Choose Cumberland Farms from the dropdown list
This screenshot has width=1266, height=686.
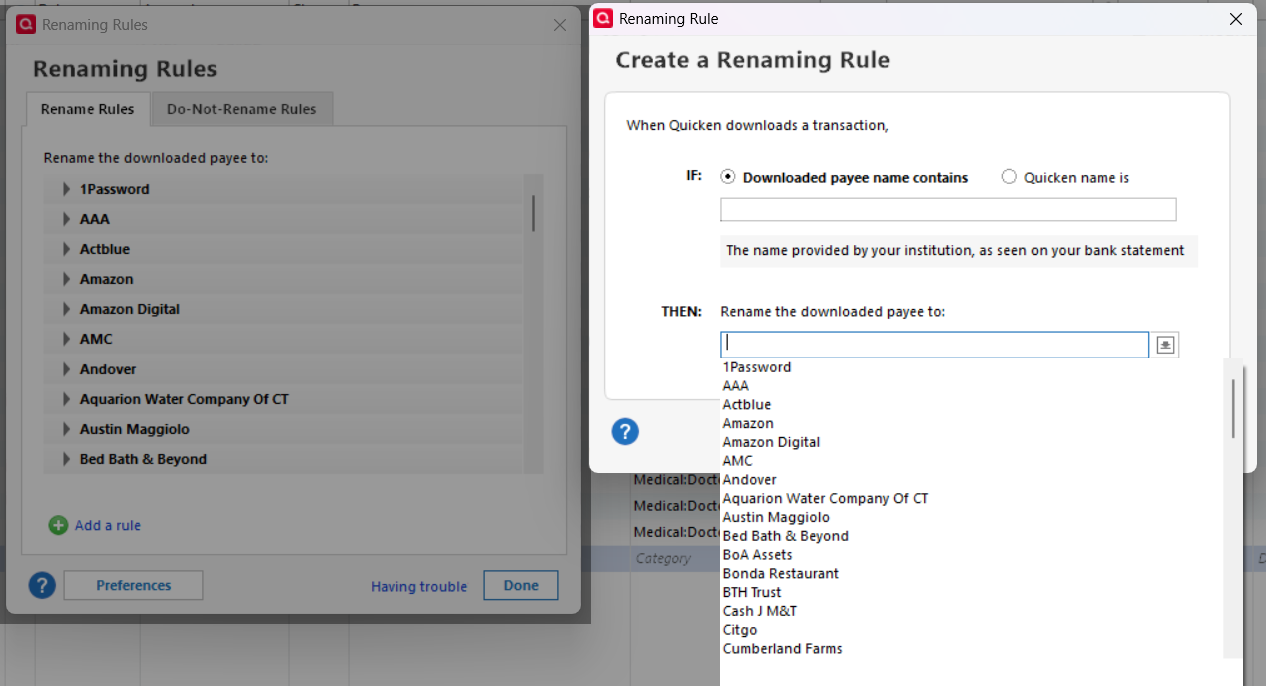pyautogui.click(x=782, y=649)
